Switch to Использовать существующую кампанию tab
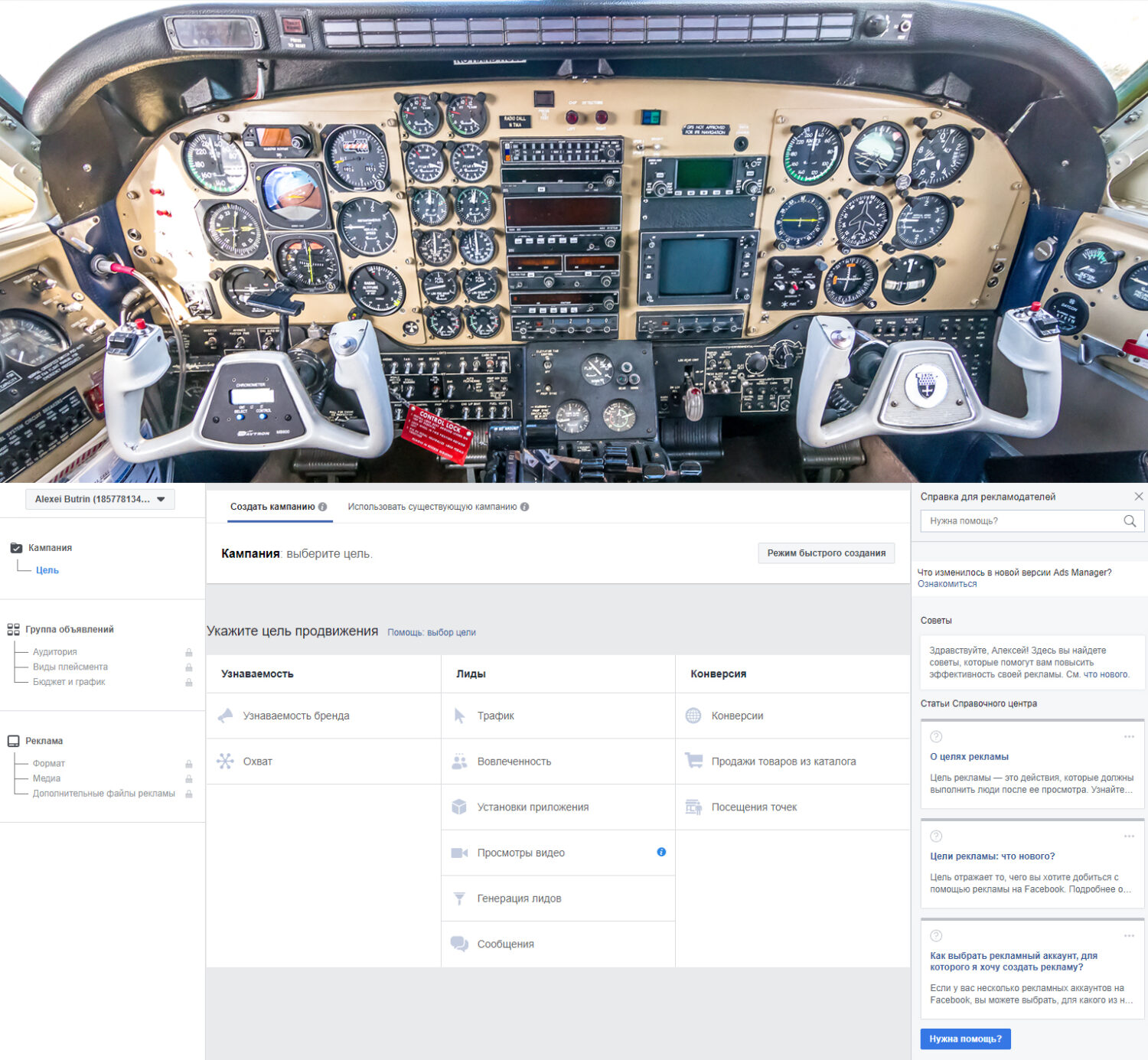 [x=439, y=507]
